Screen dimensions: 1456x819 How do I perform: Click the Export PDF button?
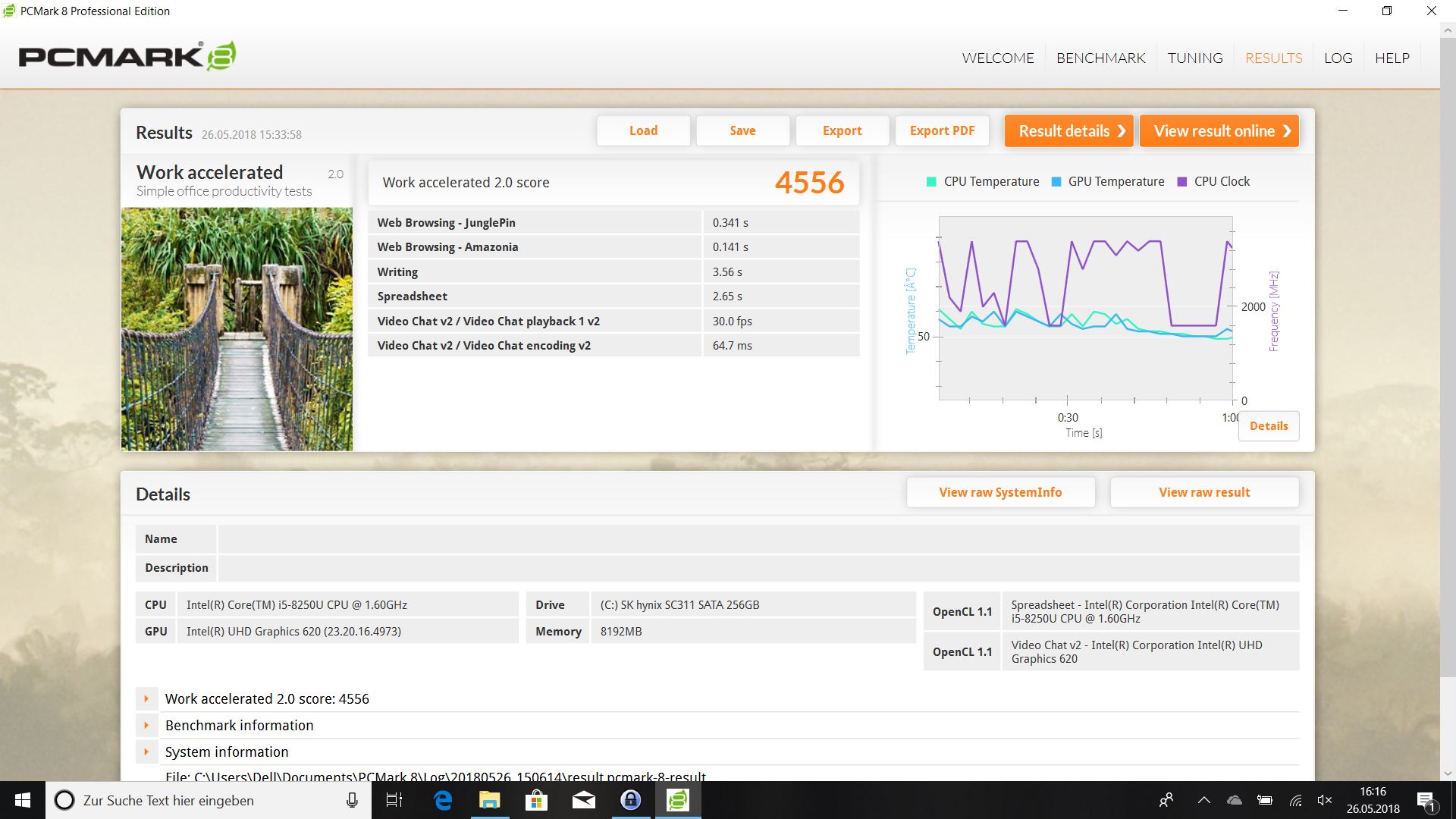(x=942, y=130)
